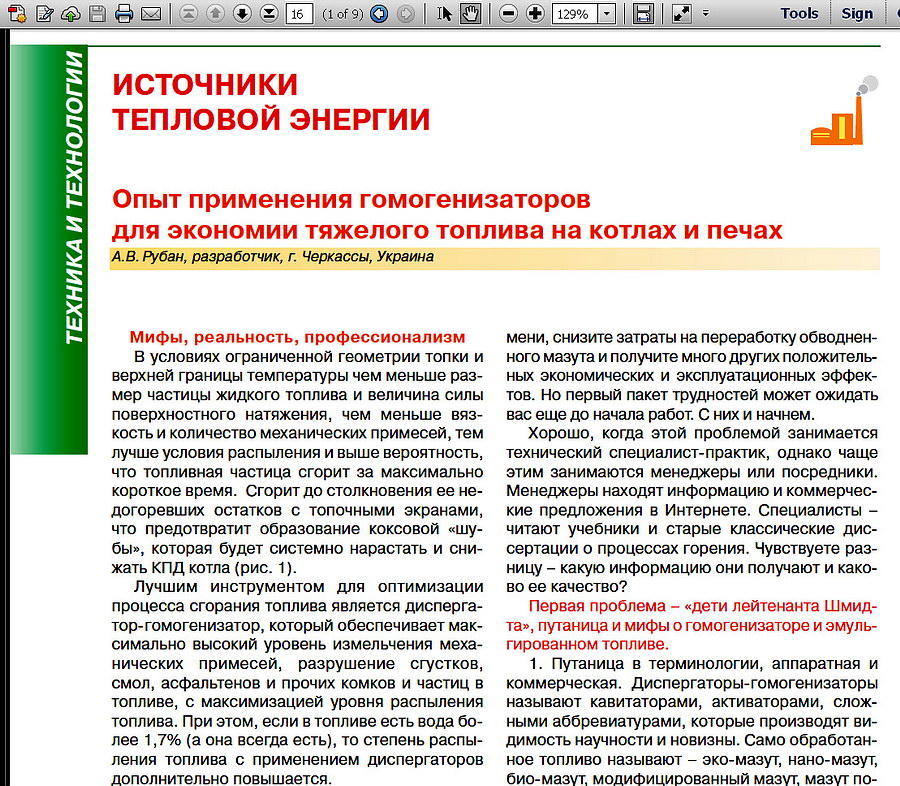900x786 pixels.
Task: Click the cloud upload icon
Action: (x=71, y=13)
